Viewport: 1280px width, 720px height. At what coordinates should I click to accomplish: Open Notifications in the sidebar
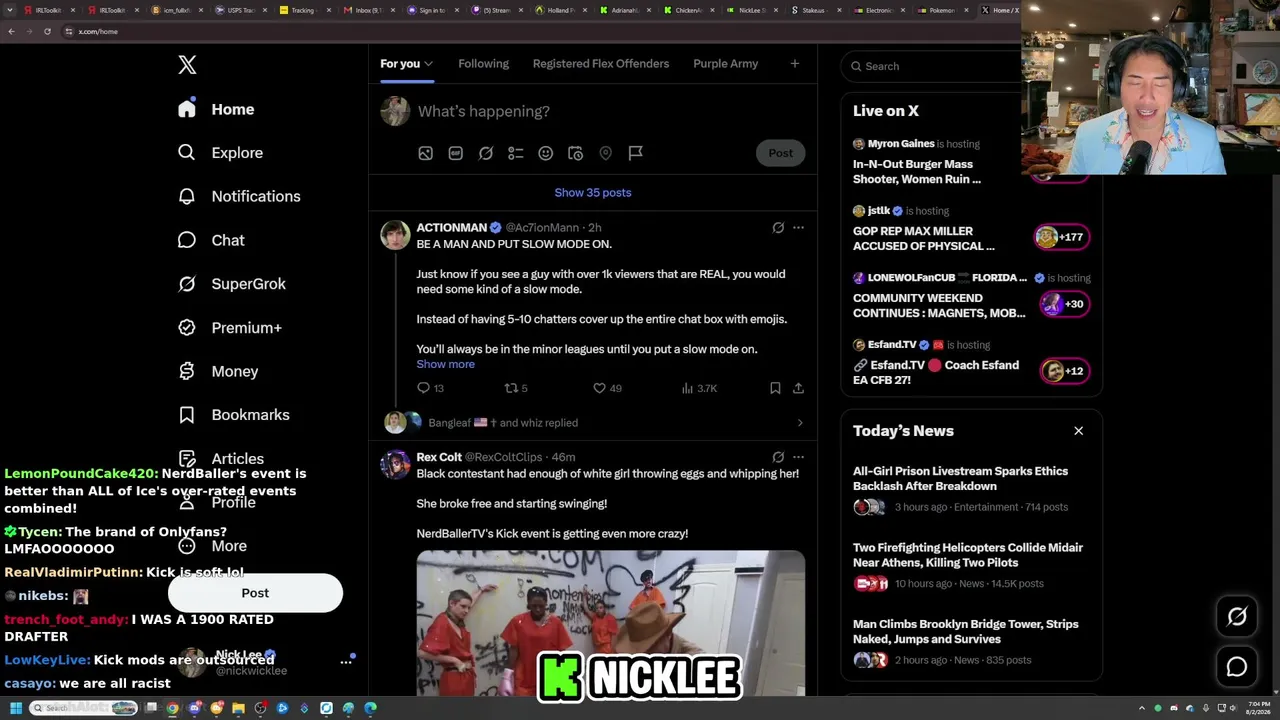coord(240,196)
